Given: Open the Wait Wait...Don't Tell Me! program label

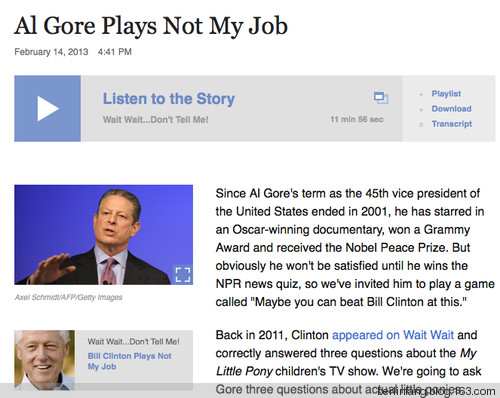Looking at the screenshot, I should coord(155,119).
